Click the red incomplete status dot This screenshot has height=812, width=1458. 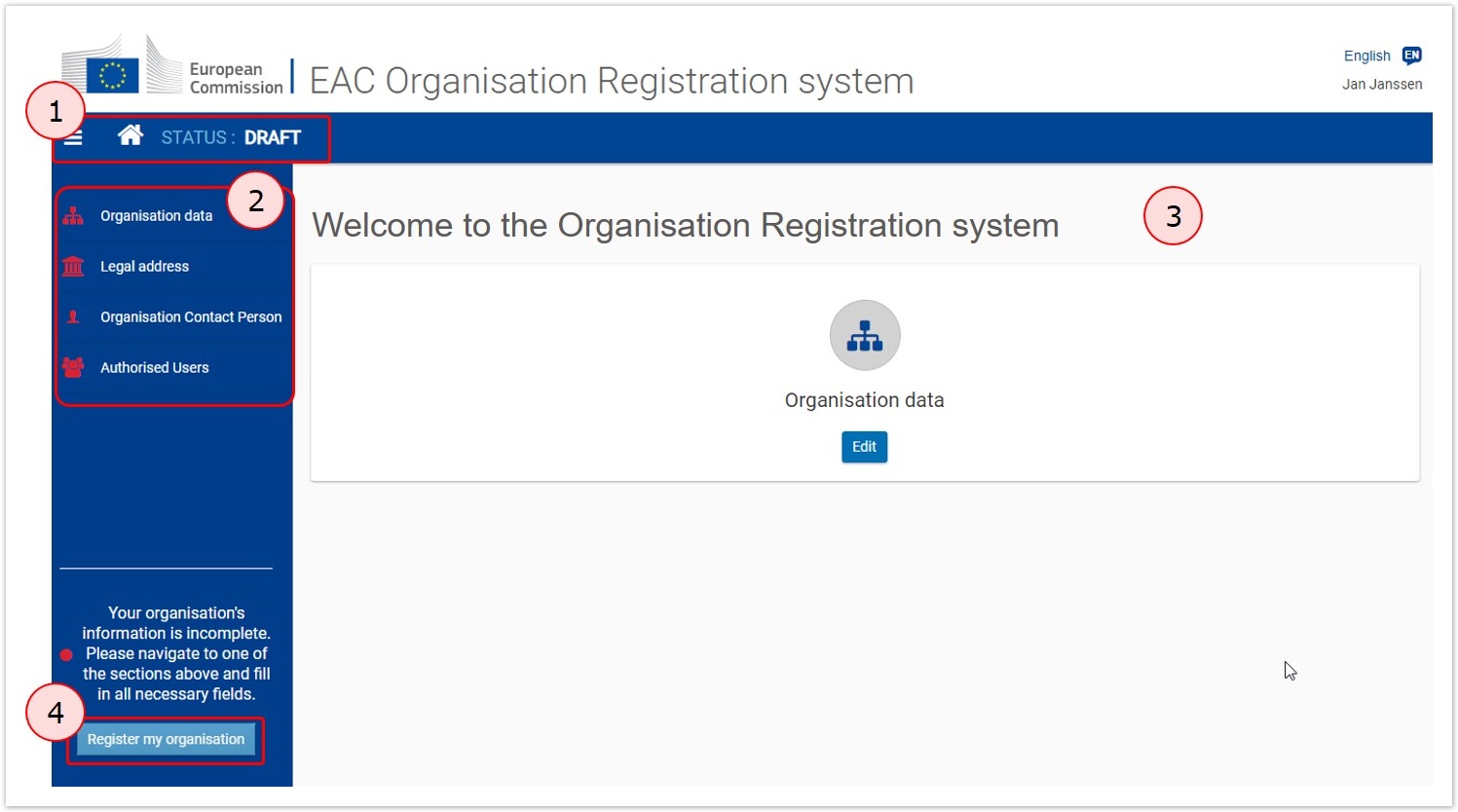click(66, 654)
